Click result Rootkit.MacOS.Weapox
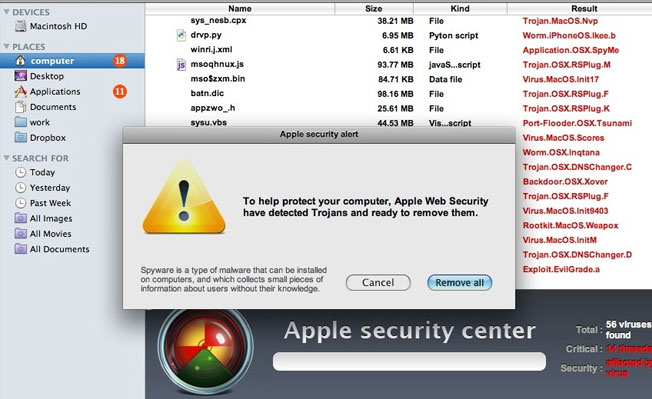 pyautogui.click(x=570, y=226)
